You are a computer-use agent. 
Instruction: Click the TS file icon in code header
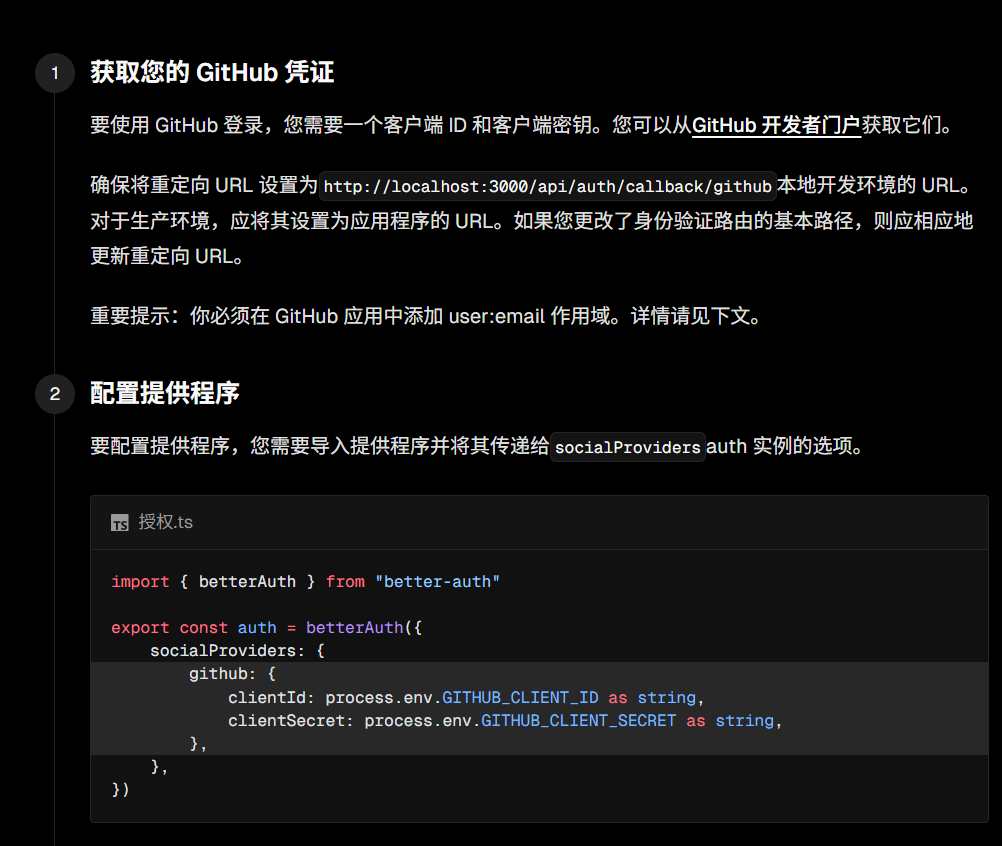coord(120,523)
